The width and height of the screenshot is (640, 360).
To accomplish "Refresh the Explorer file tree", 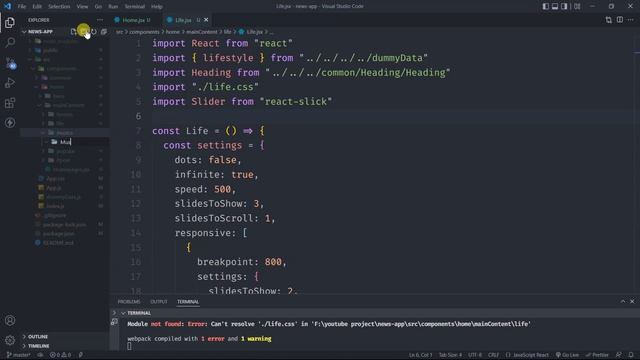I will (93, 31).
